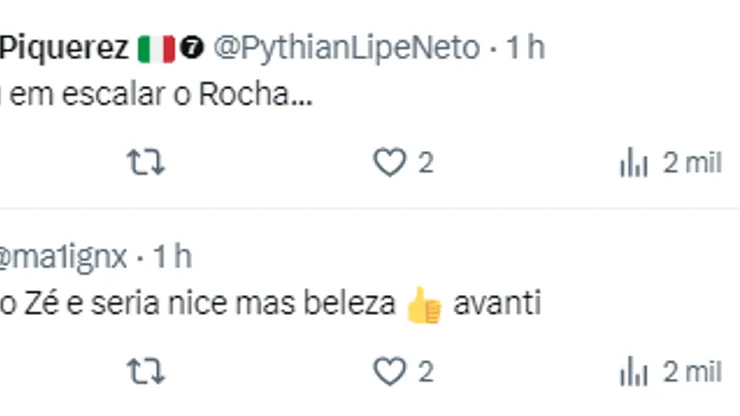Click the '2 mil' view count on @ma1ignx's reply
The height and width of the screenshot is (416, 740).
[x=692, y=372]
